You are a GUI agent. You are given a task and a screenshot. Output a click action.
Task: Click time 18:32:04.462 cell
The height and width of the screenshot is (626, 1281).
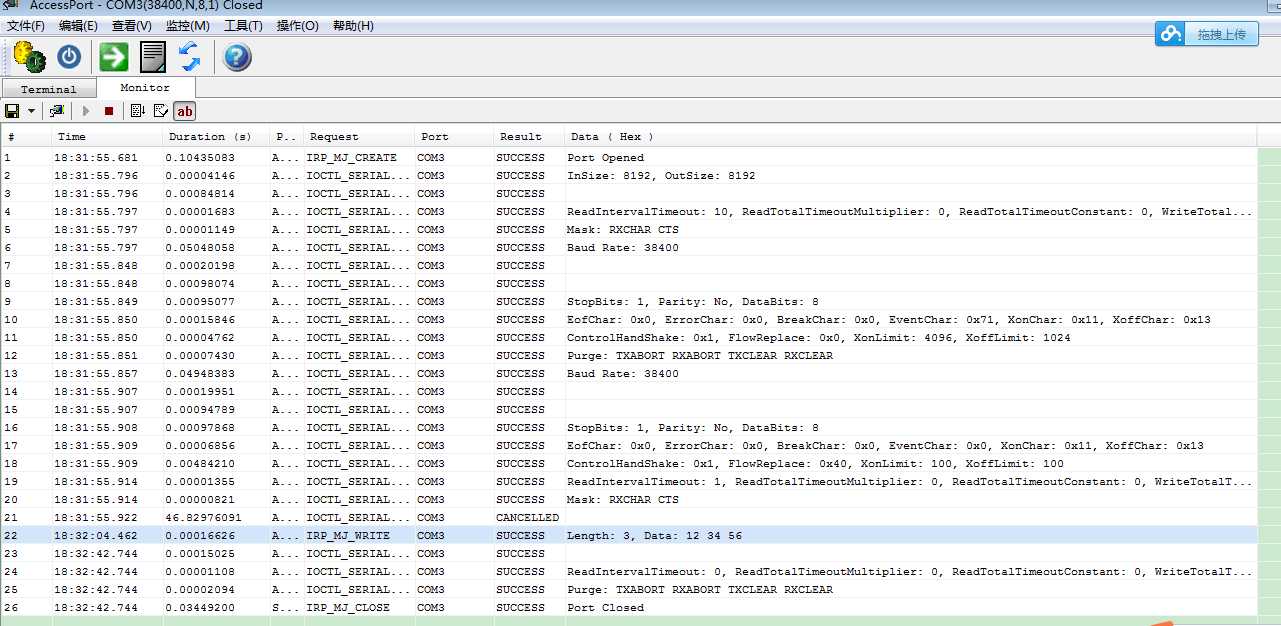(x=96, y=536)
